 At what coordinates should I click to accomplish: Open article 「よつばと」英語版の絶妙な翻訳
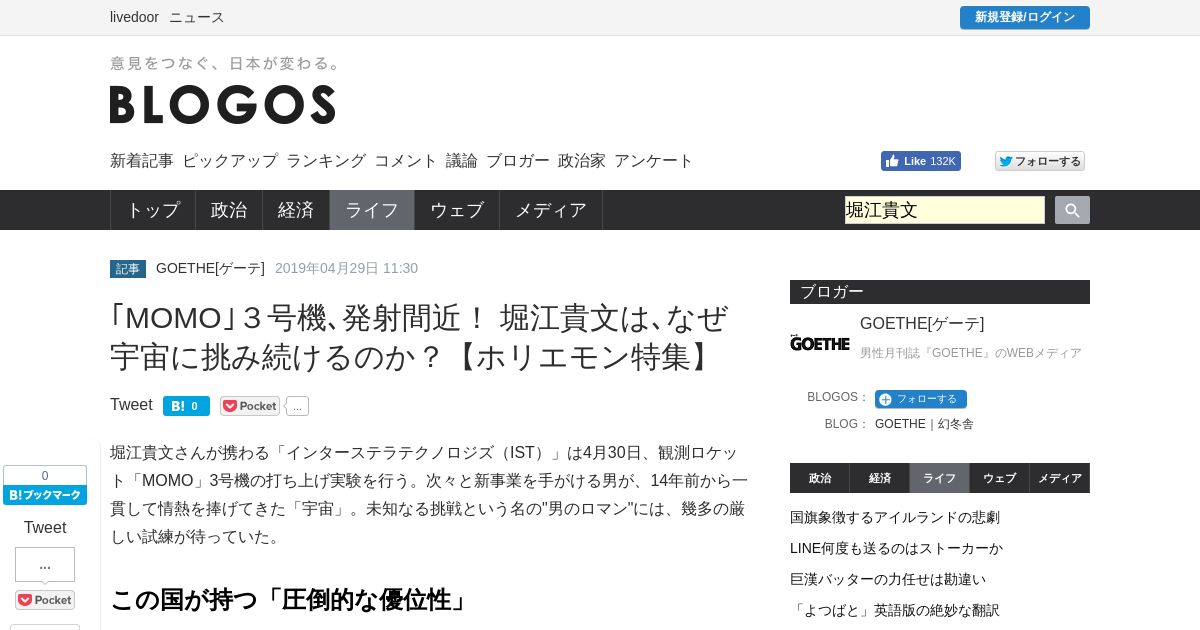coord(895,610)
